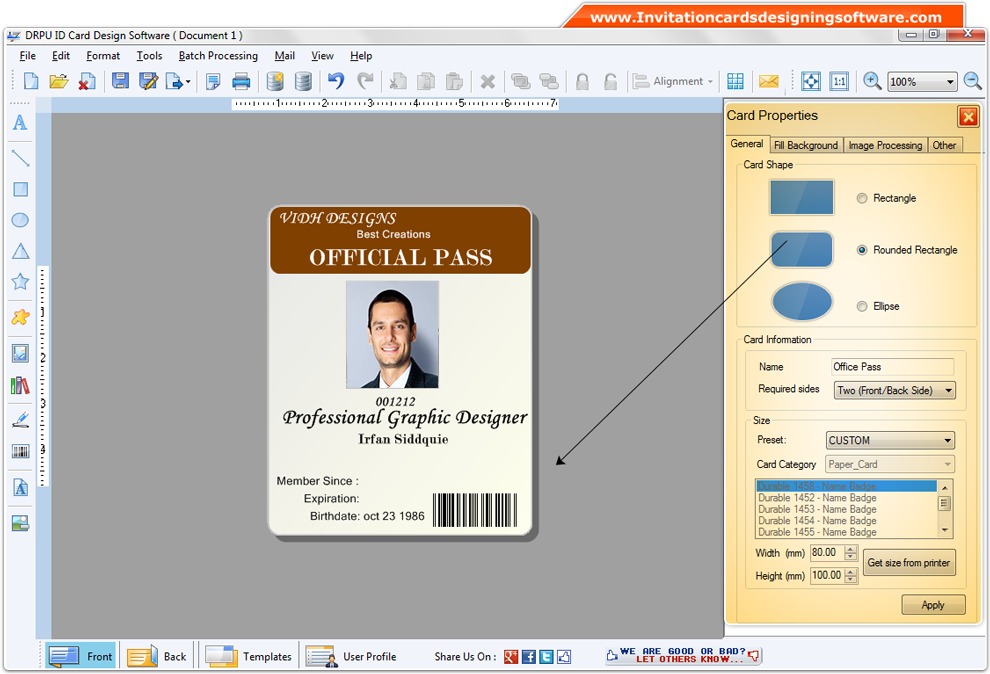Open the Preset CUSTOM dropdown

[x=890, y=440]
